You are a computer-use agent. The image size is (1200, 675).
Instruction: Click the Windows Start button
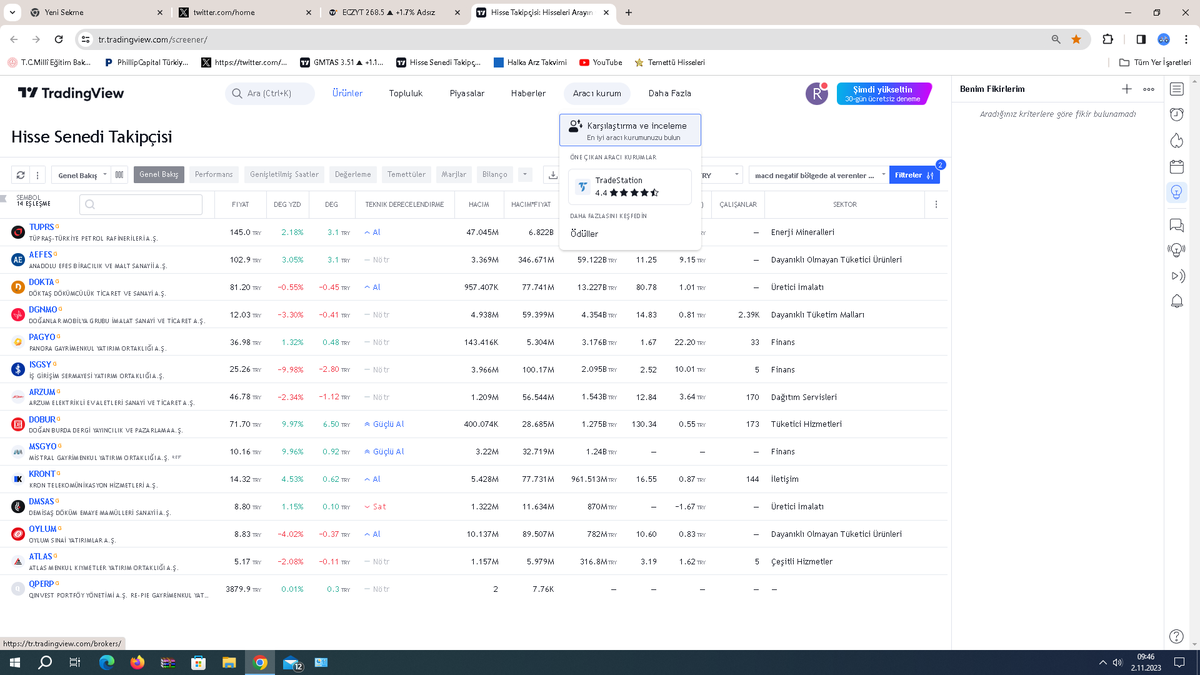tap(14, 662)
